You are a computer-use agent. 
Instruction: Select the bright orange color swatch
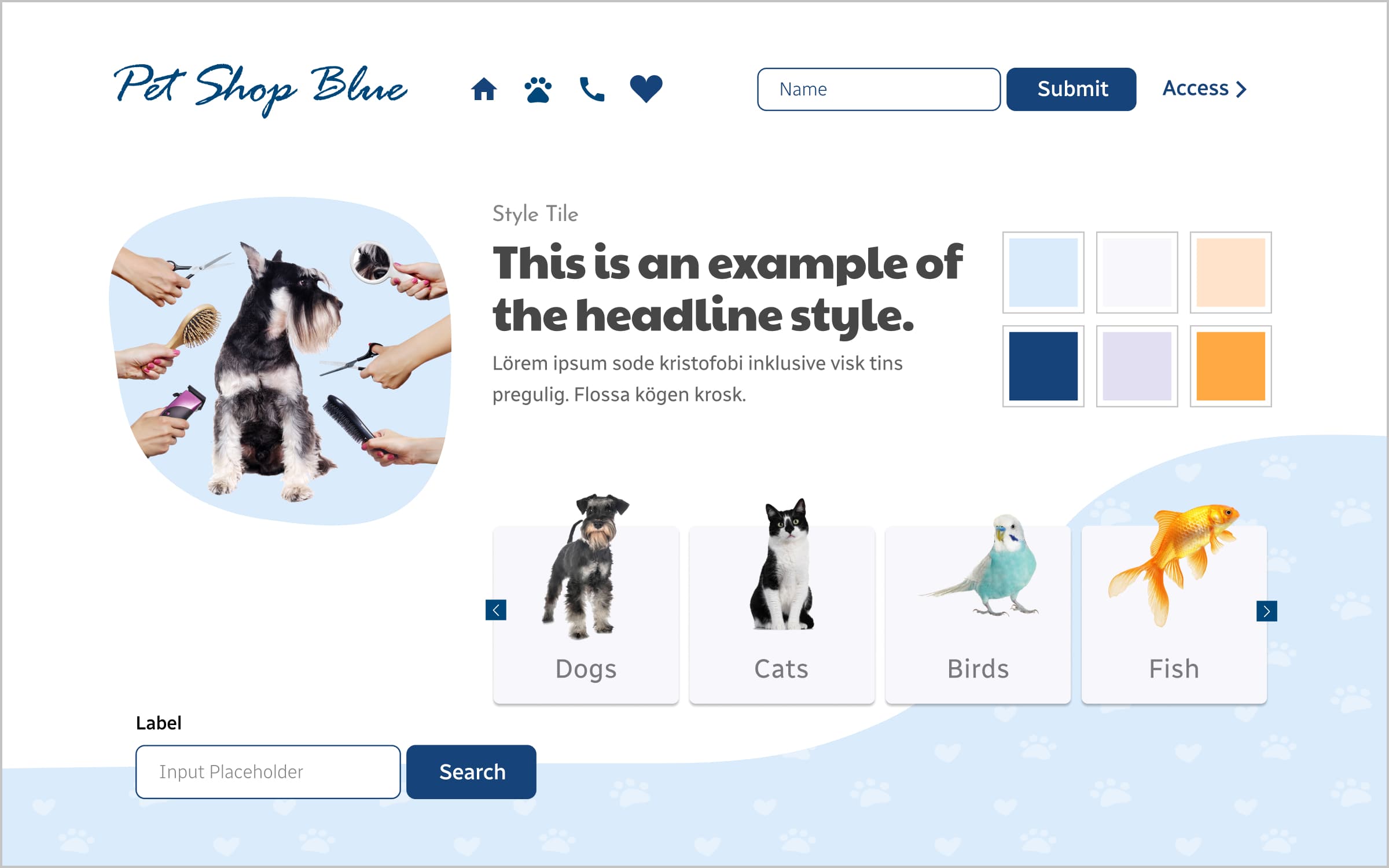pyautogui.click(x=1231, y=366)
